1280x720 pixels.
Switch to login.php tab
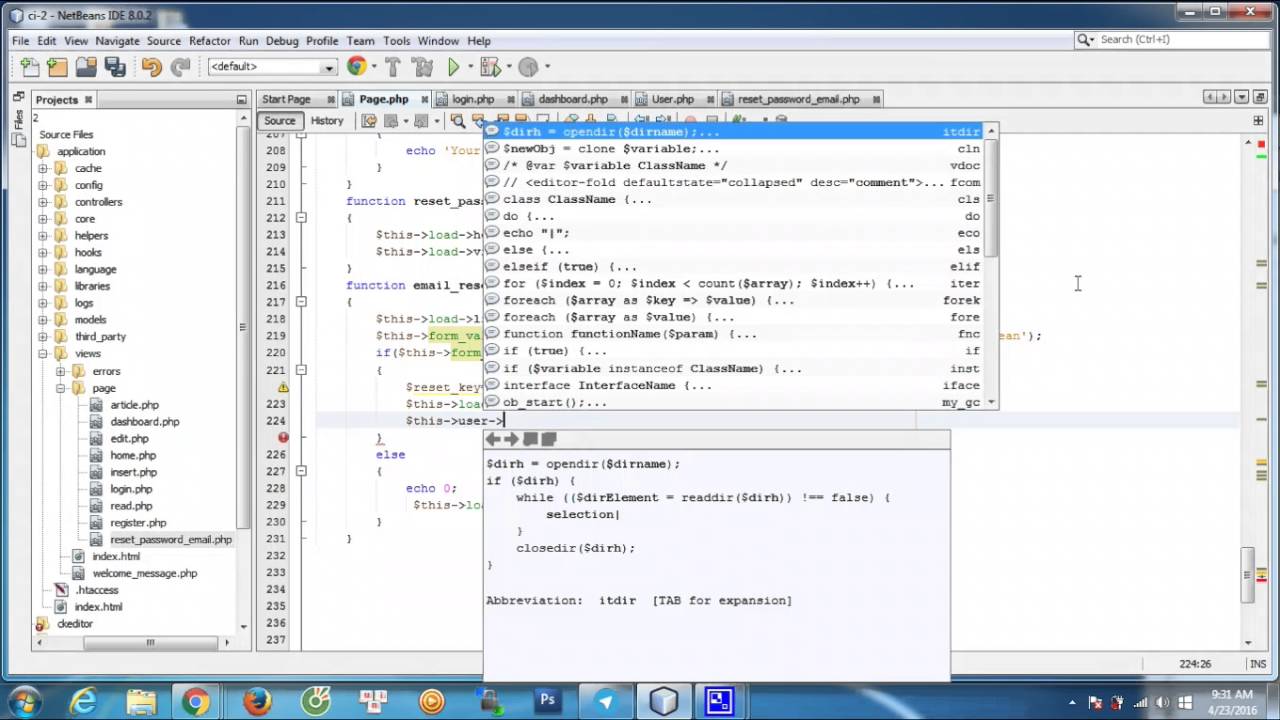472,100
